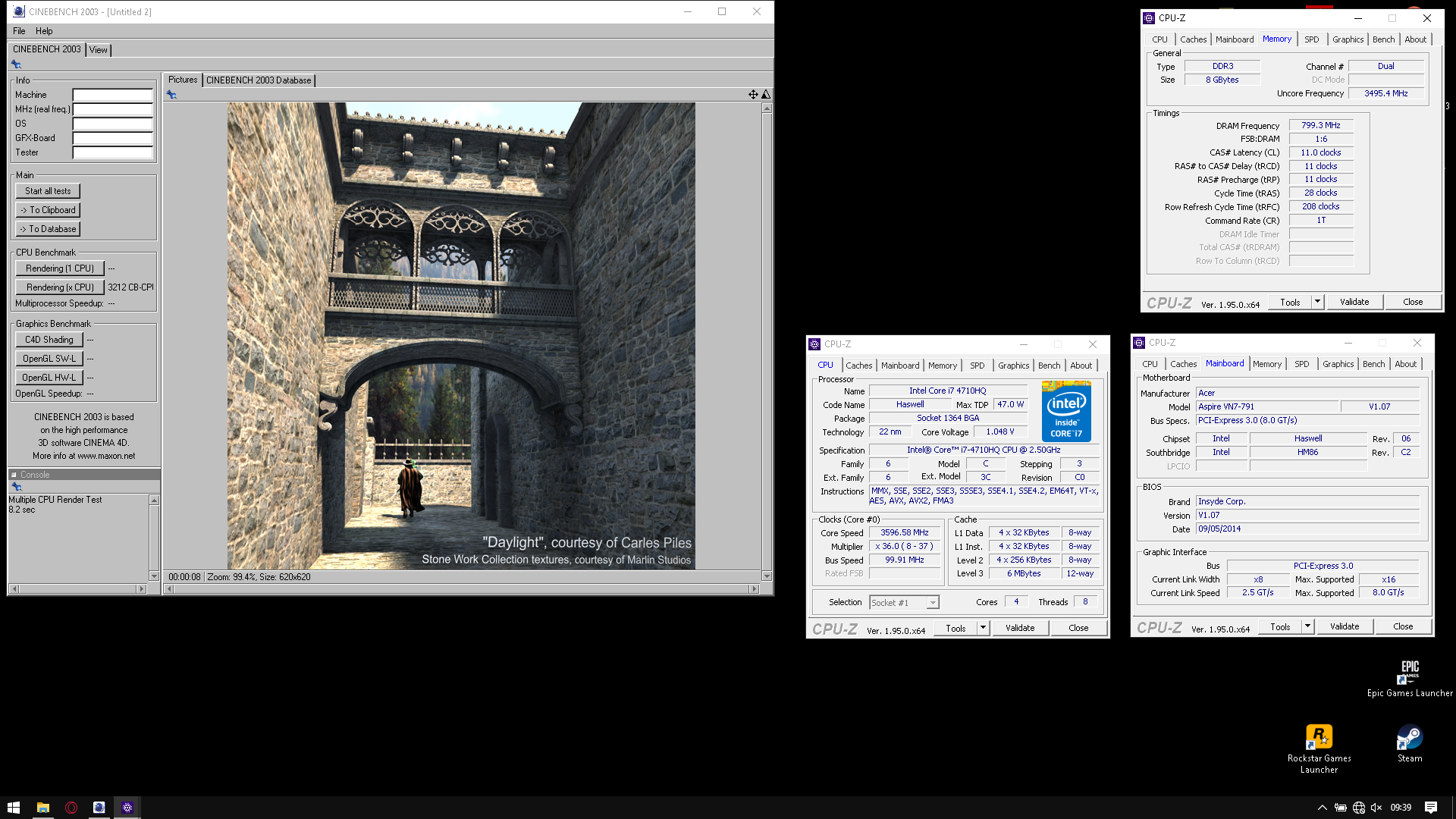Click the rendered Daylight picture
The image size is (1456, 819).
[461, 336]
